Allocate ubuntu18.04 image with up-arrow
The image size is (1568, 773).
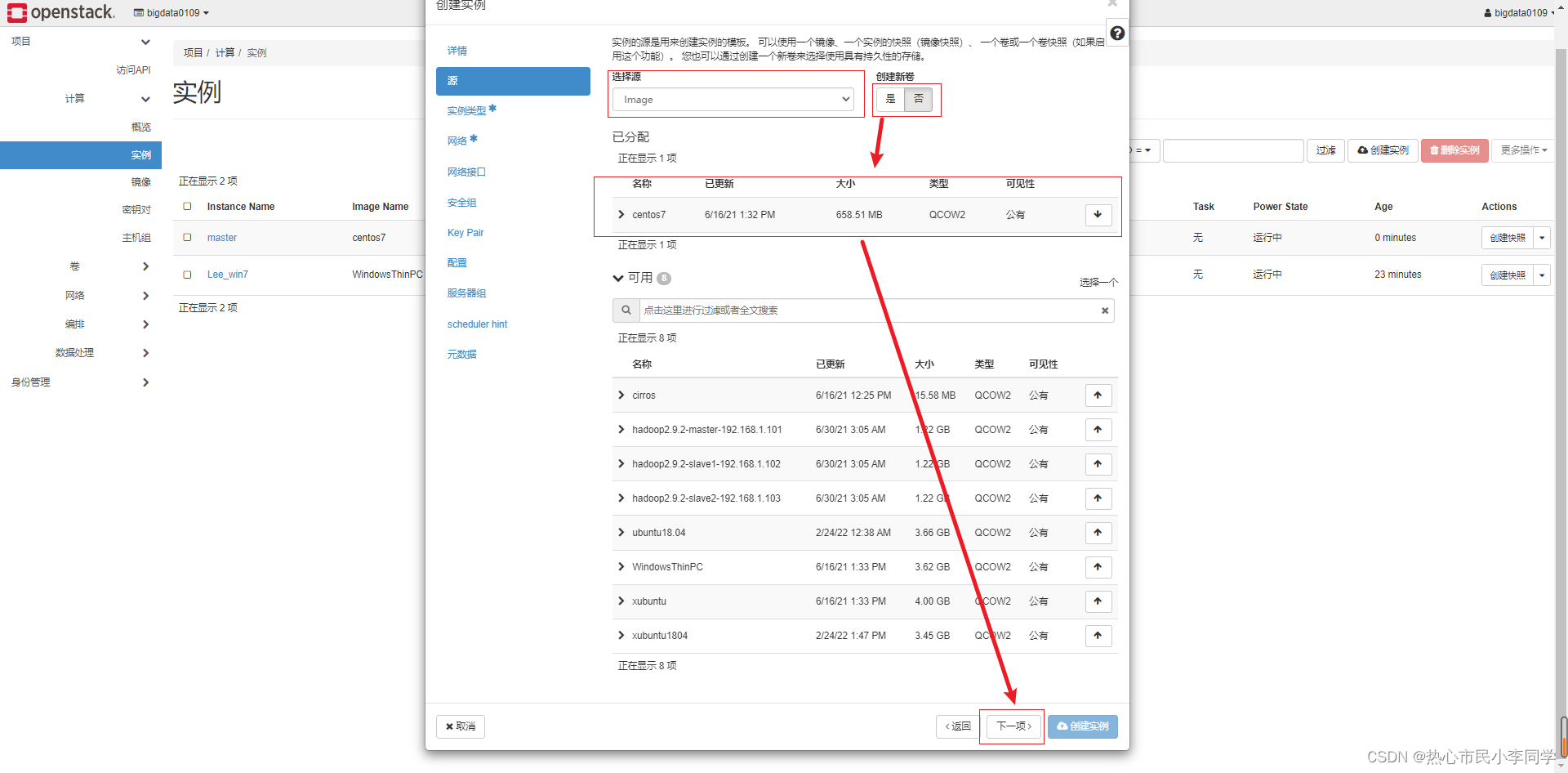[x=1098, y=533]
